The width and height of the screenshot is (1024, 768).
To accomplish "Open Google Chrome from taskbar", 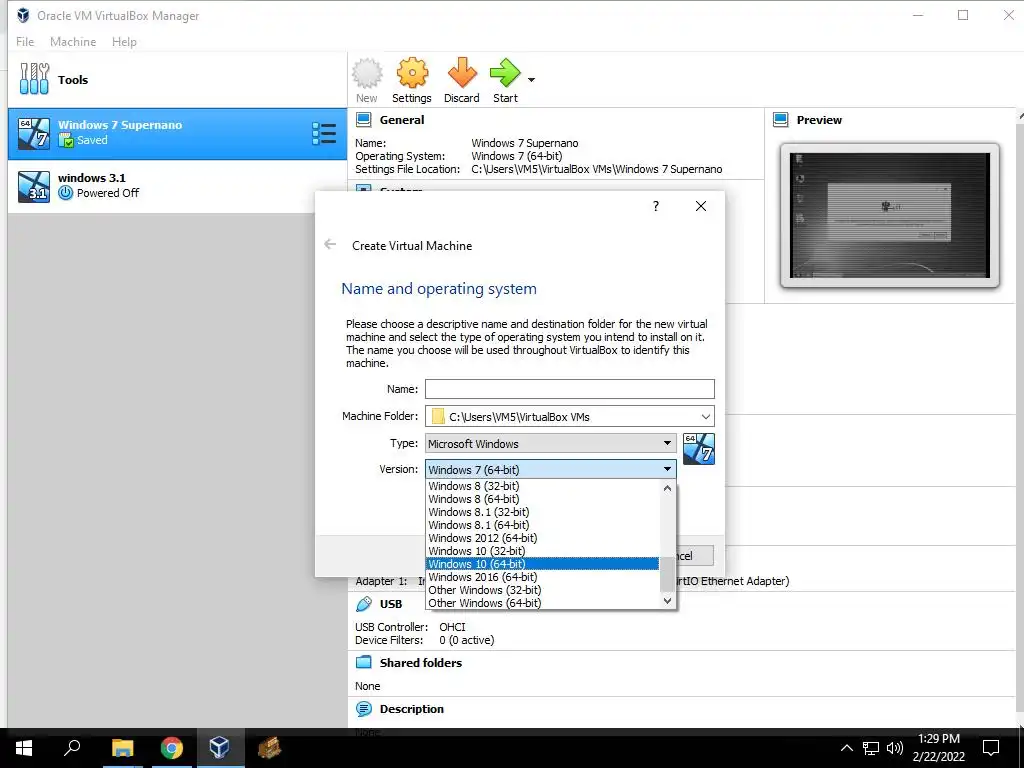I will click(171, 748).
